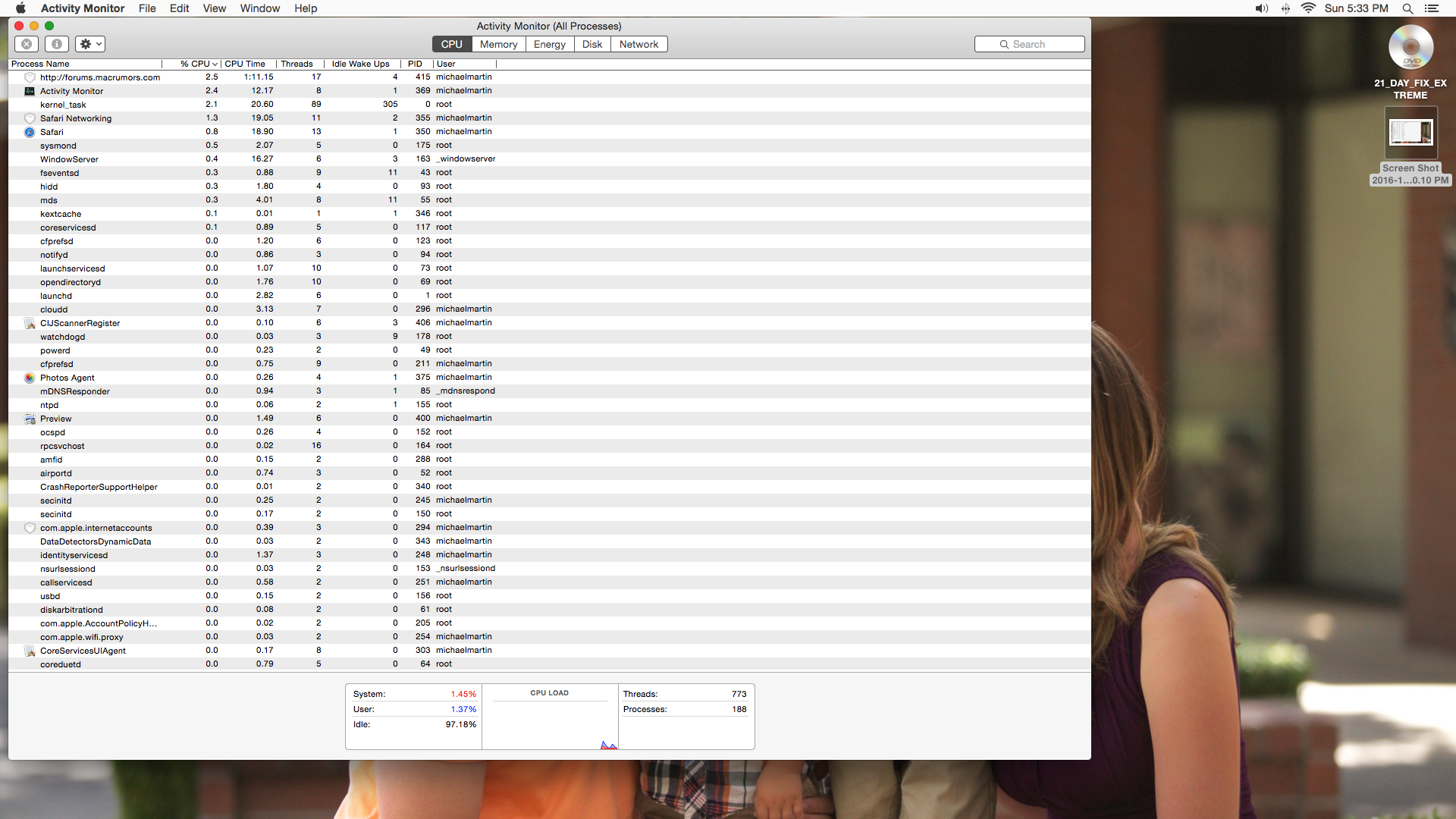The width and height of the screenshot is (1456, 819).
Task: Switch to the Energy tab
Action: click(x=549, y=44)
